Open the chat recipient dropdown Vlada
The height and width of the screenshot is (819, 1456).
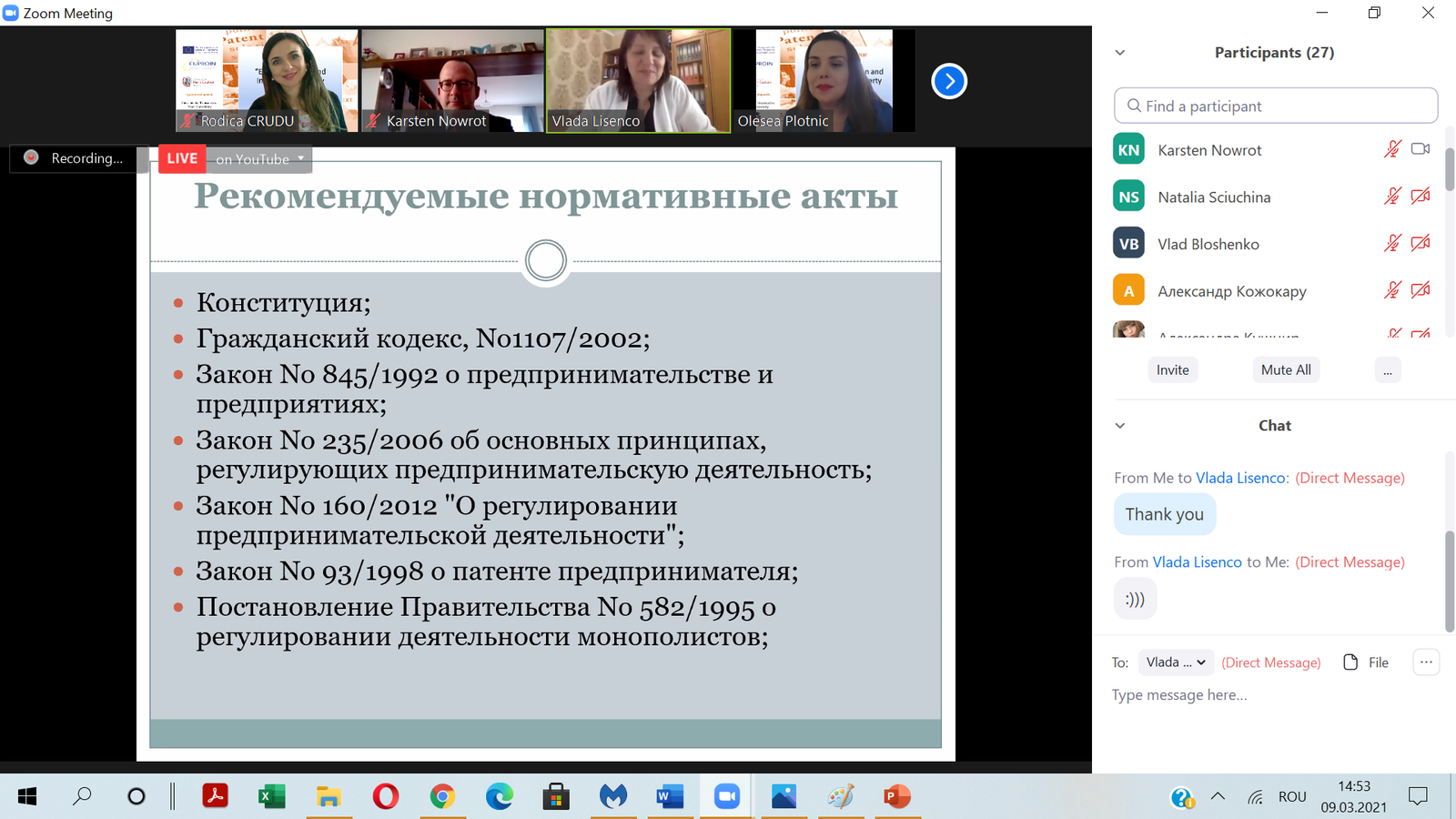tap(1176, 662)
